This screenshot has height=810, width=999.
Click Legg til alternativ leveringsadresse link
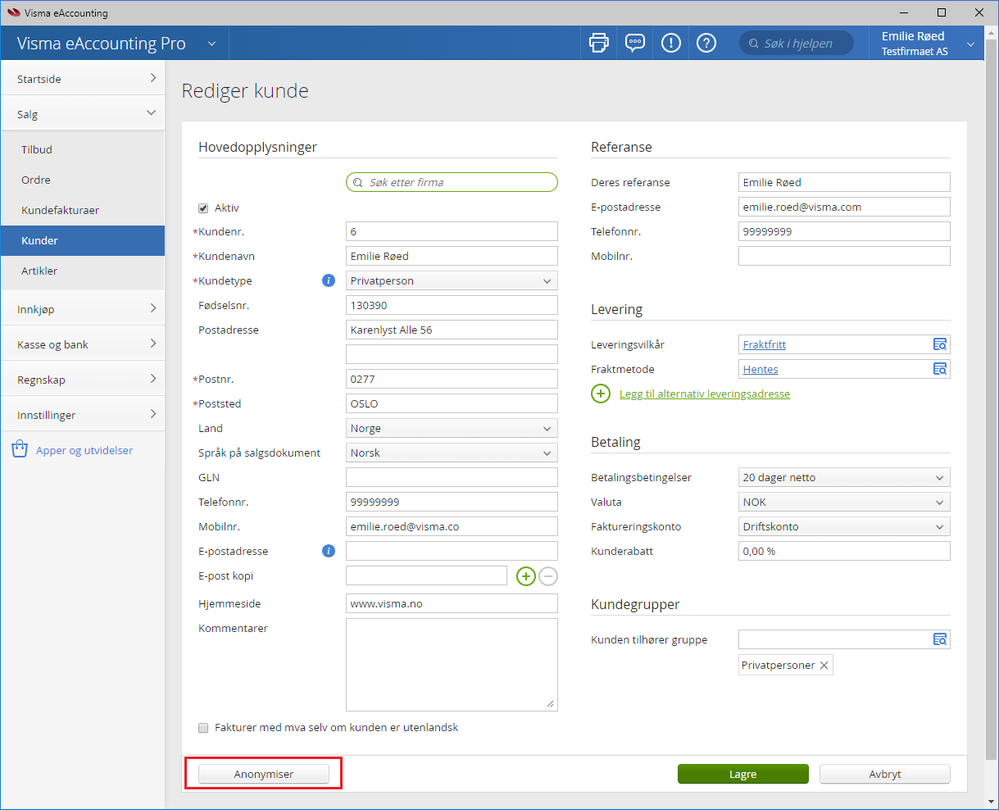point(704,394)
